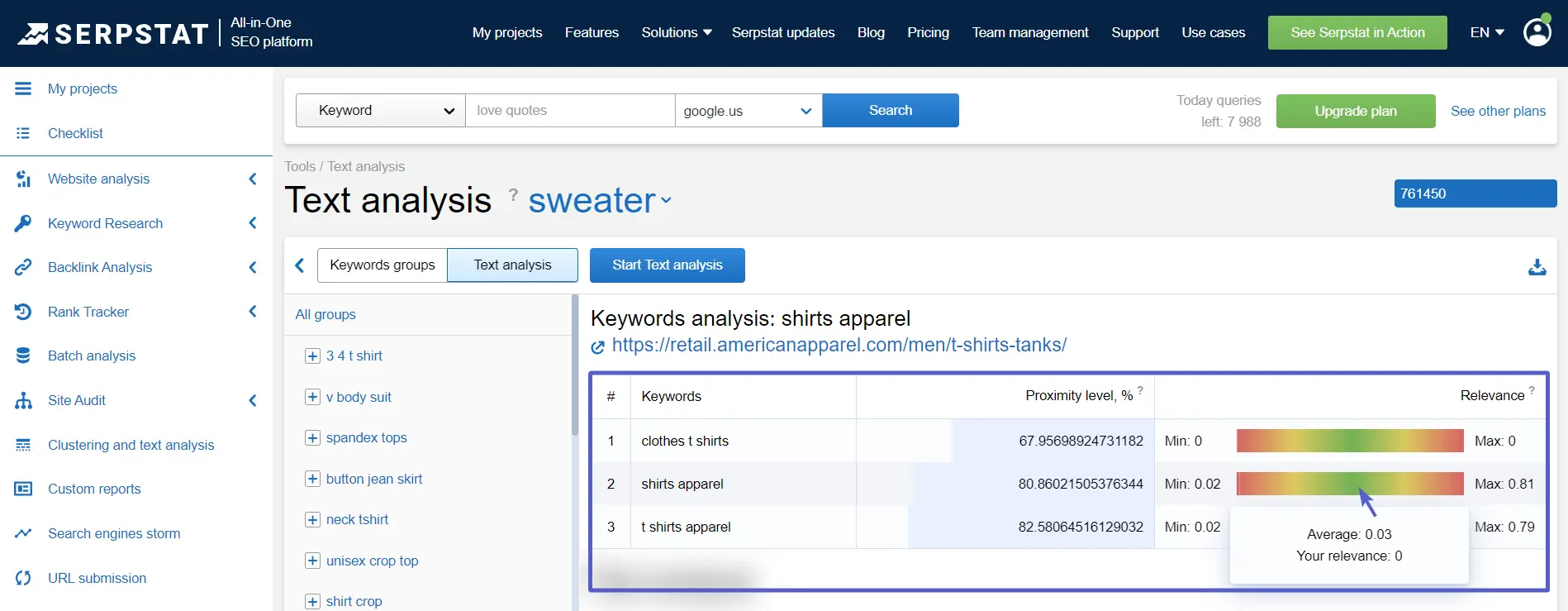Click the Search engines storm chart icon
Viewport: 1568px width, 611px height.
(23, 533)
